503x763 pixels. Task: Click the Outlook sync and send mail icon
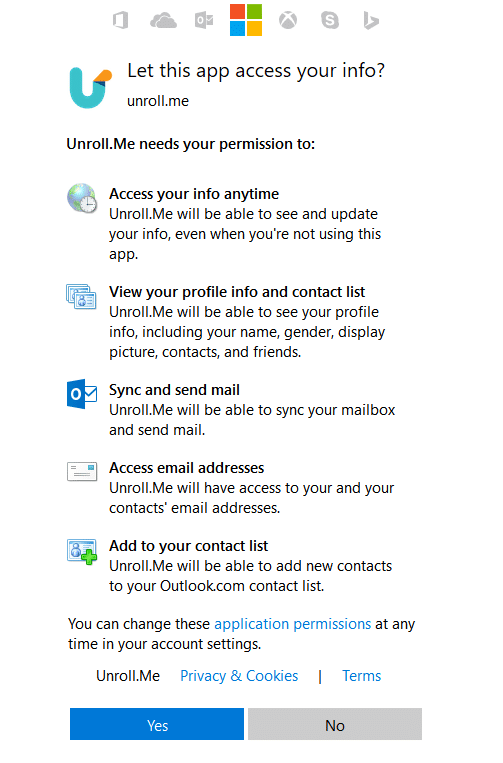coord(82,394)
